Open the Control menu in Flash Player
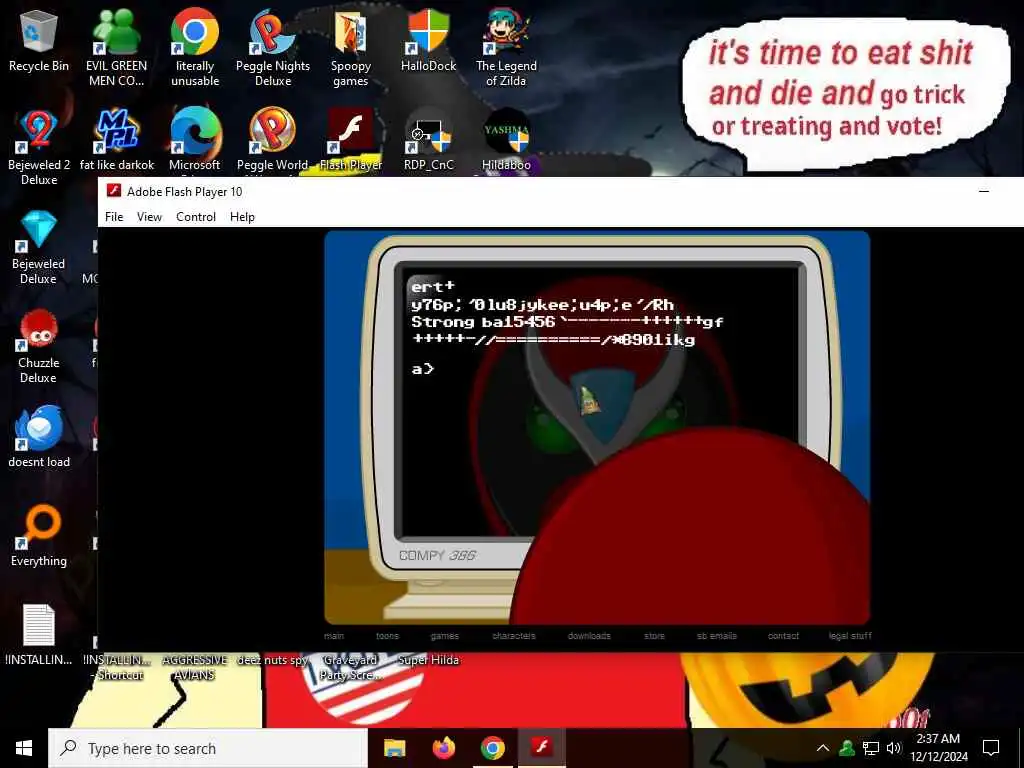Viewport: 1024px width, 768px height. (x=196, y=217)
